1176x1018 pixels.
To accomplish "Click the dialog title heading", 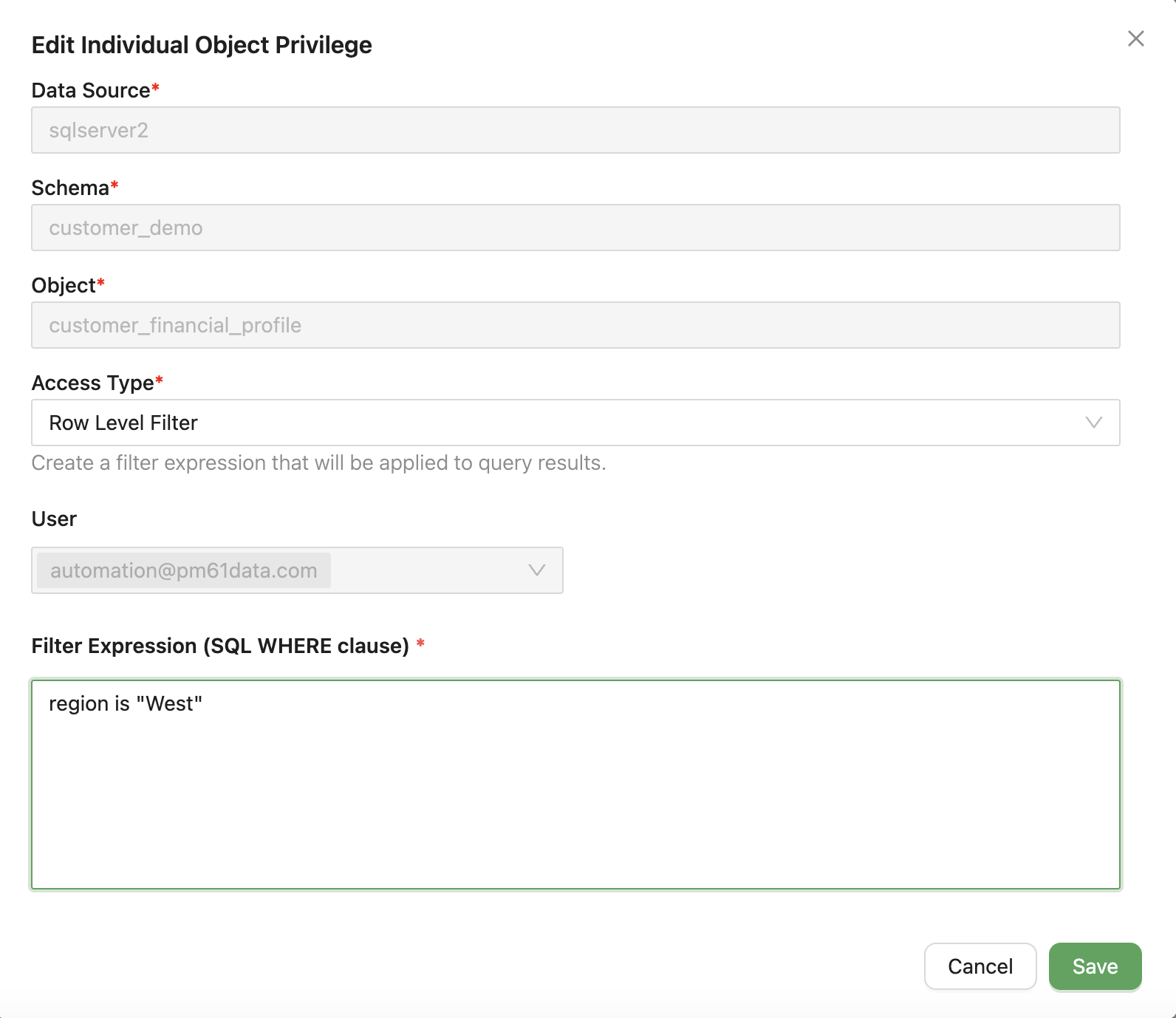I will pos(202,45).
